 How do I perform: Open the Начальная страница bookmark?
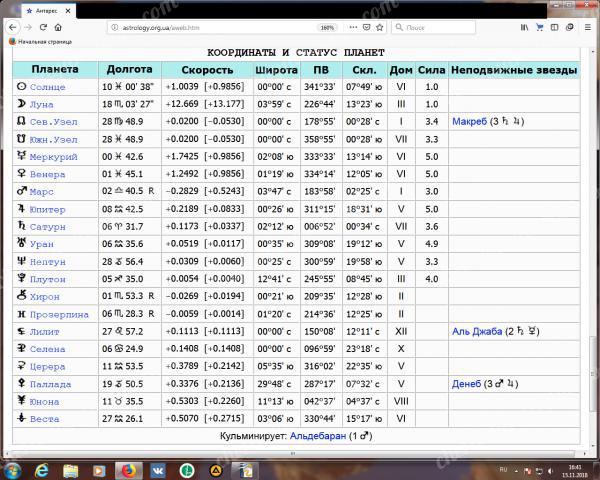40,41
